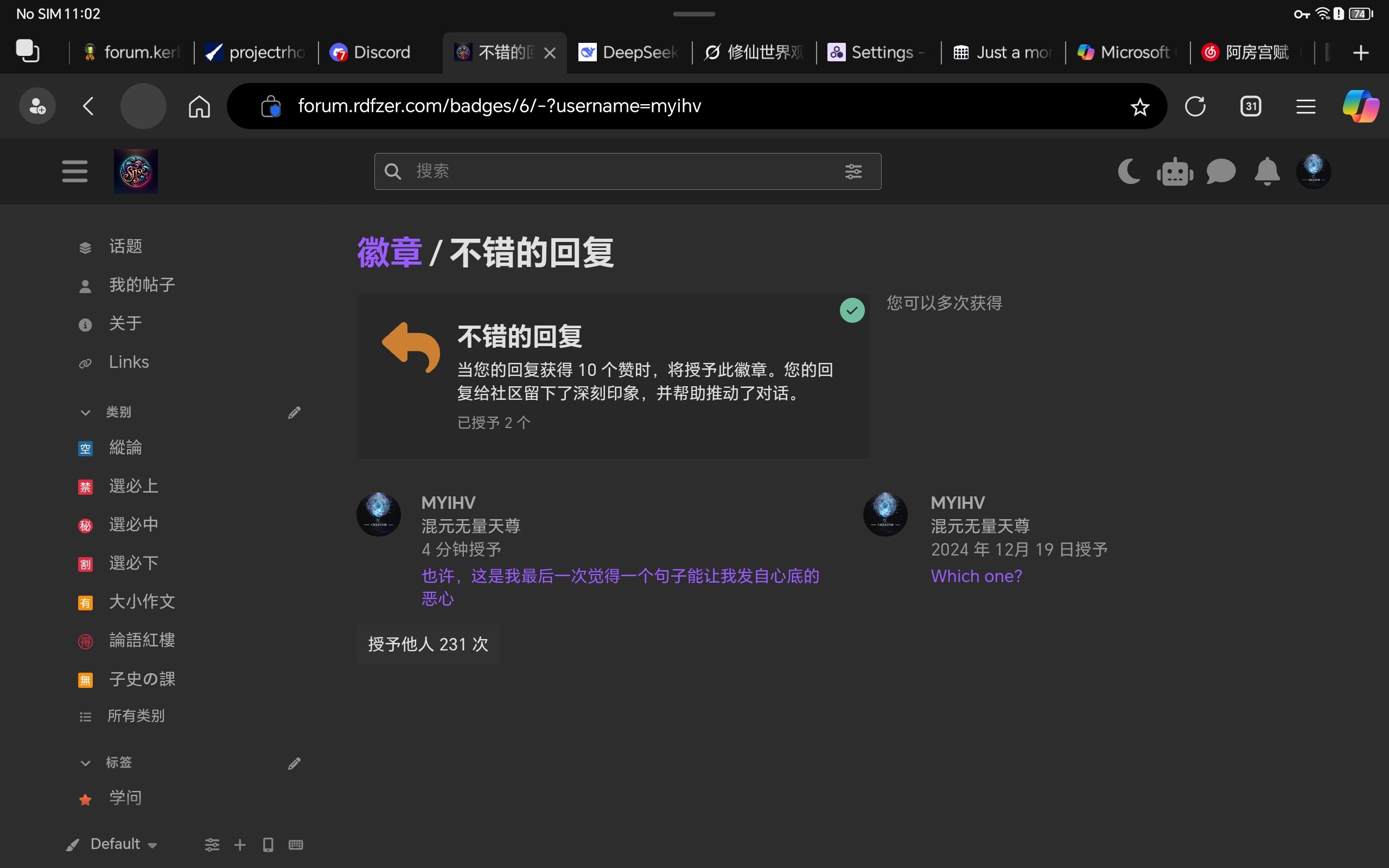Click the 授予他人 231 次 button
1389x868 pixels.
(427, 644)
